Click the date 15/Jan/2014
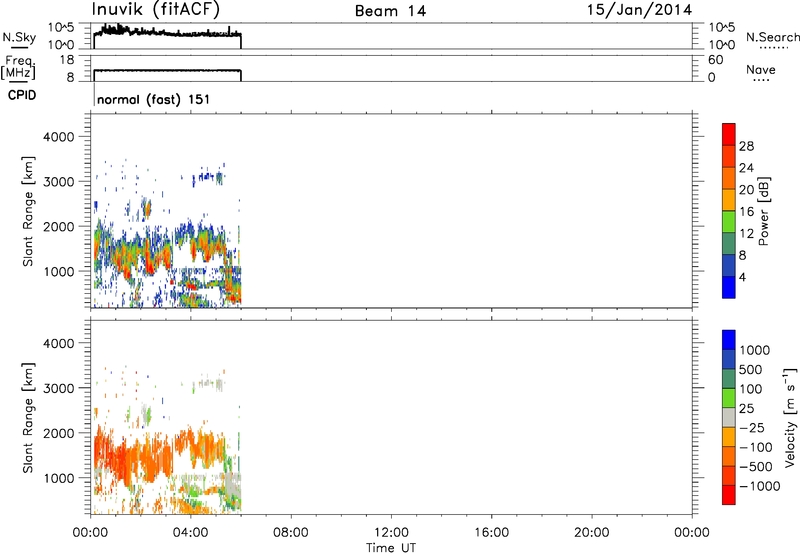Screen dimensions: 800x554 click(x=639, y=10)
